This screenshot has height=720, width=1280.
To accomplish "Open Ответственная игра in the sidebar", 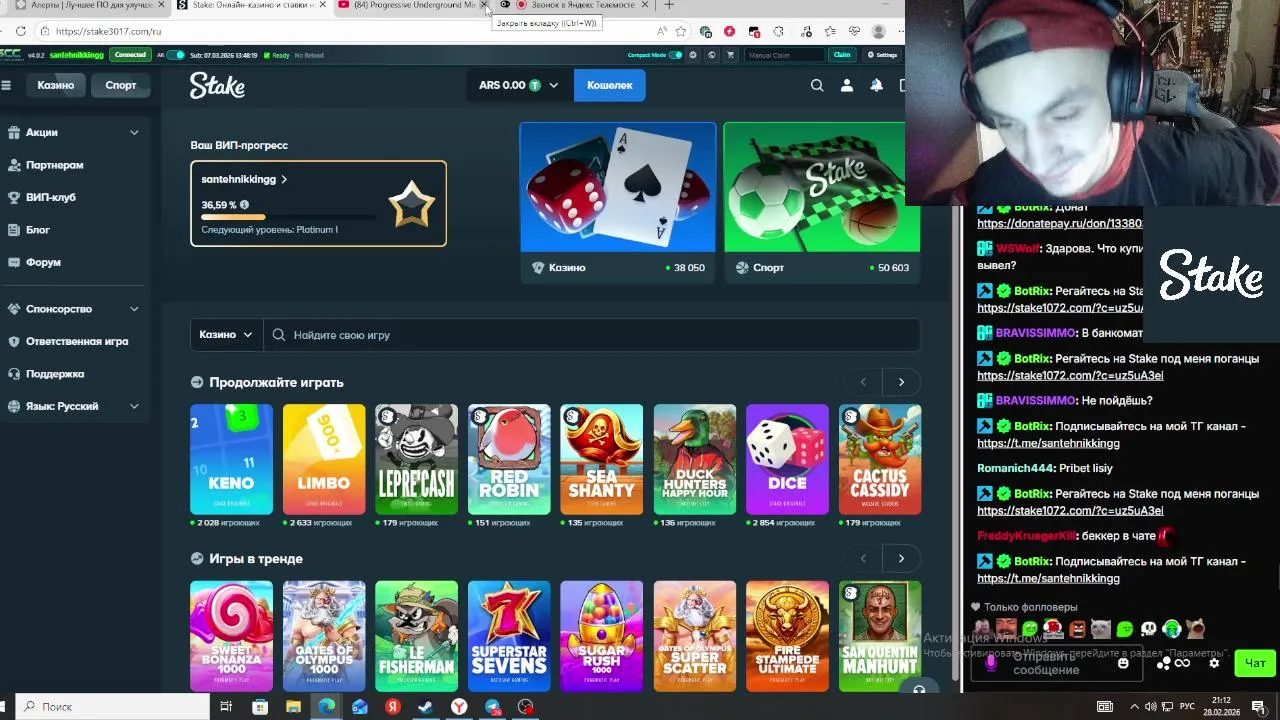I will [x=77, y=341].
